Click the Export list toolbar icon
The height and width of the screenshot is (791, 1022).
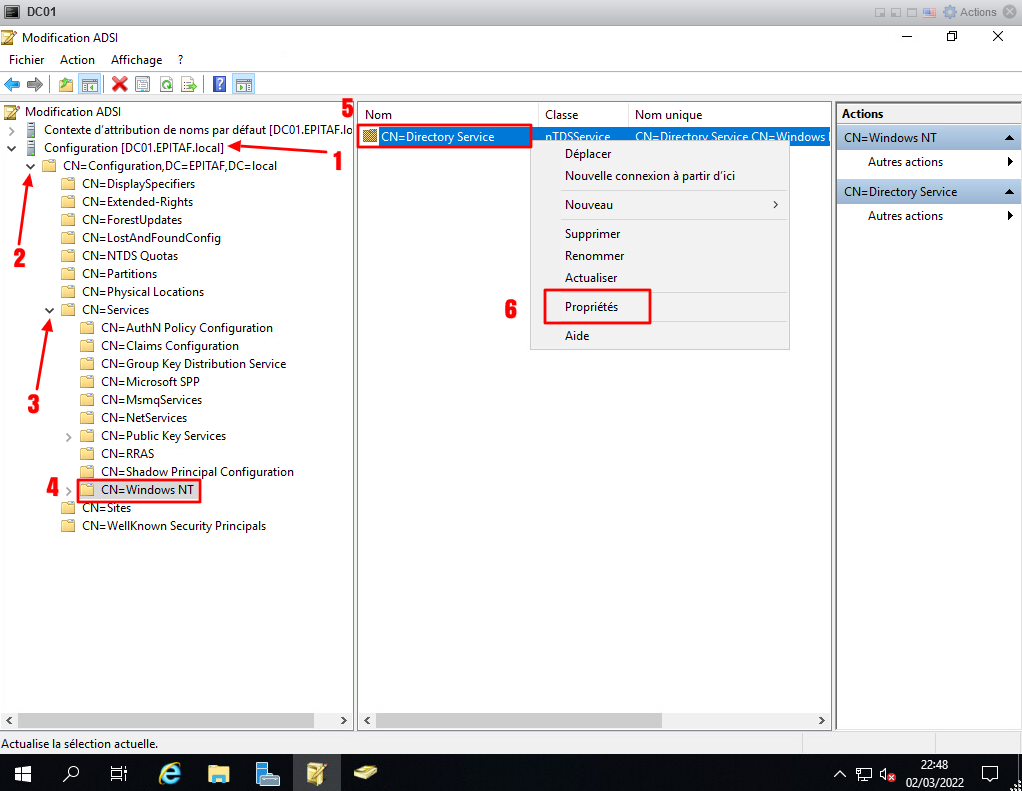pyautogui.click(x=187, y=85)
